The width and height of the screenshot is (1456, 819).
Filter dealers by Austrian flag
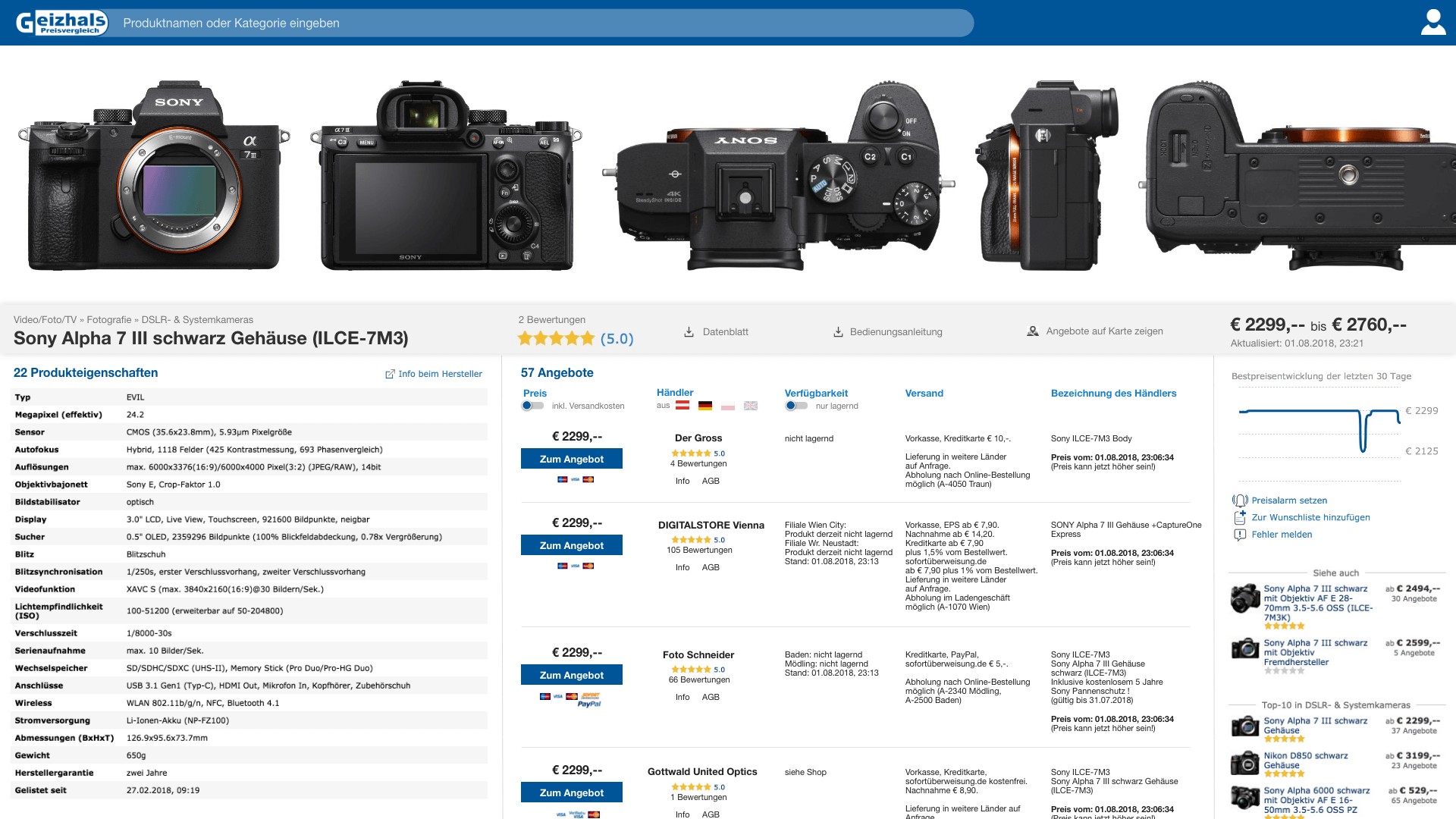click(682, 406)
